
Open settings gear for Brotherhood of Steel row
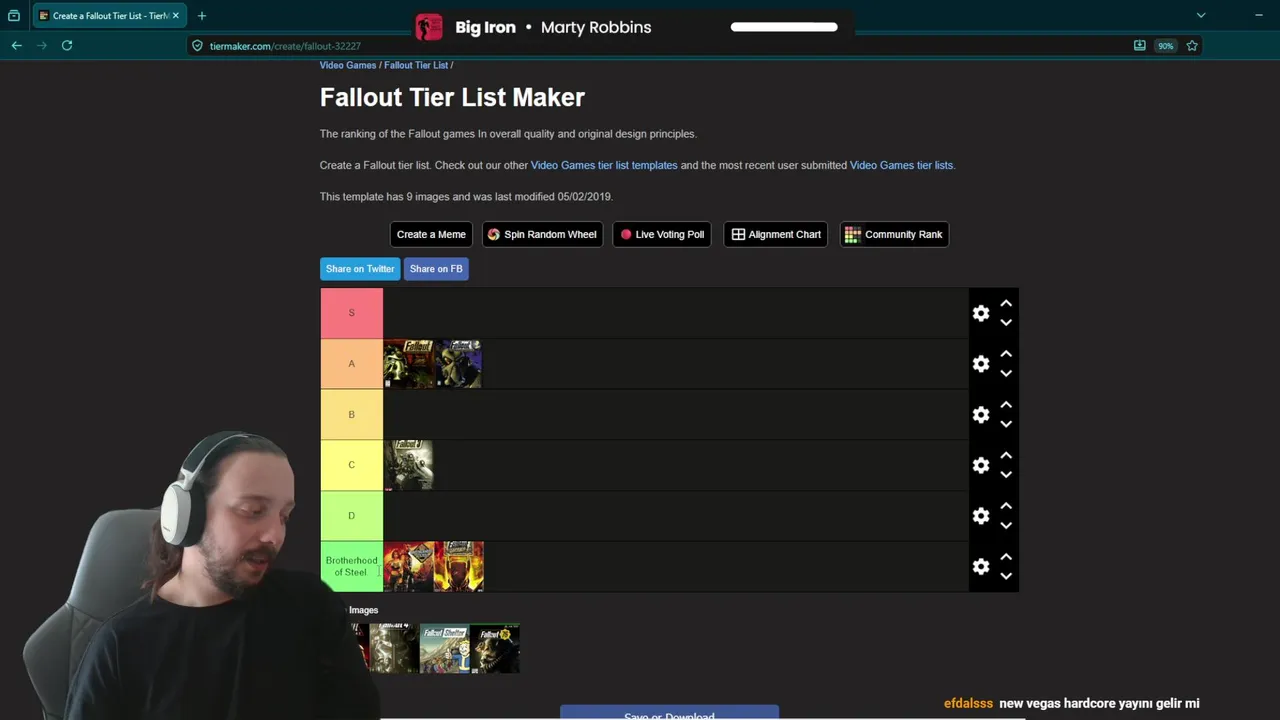981,567
